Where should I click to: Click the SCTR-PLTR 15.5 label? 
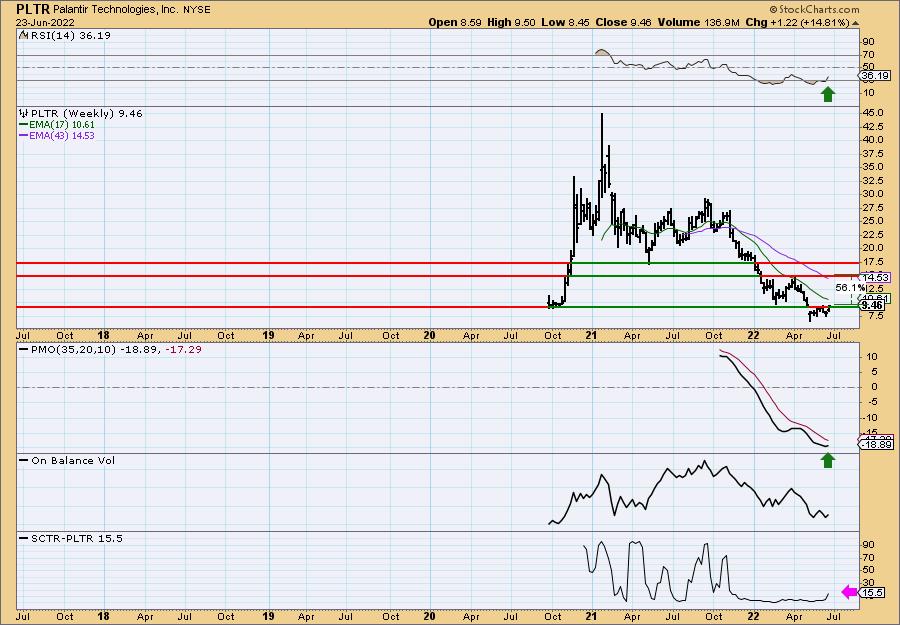click(x=76, y=538)
